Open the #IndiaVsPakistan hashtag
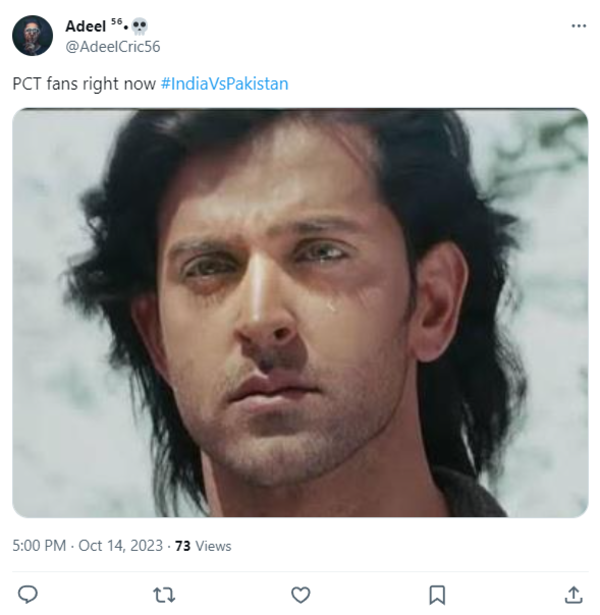 pyautogui.click(x=224, y=84)
